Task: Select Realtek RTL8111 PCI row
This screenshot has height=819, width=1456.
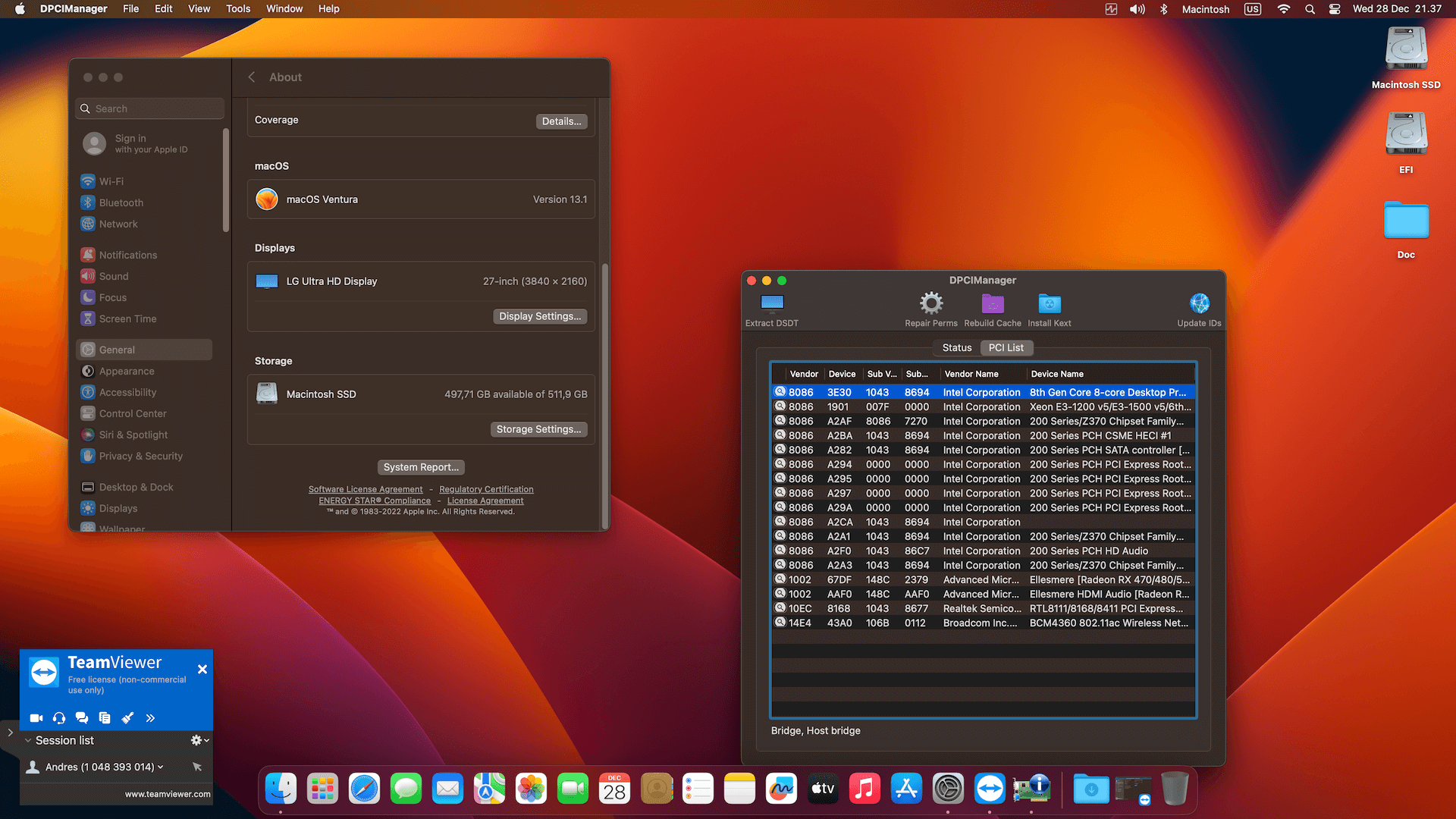Action: pyautogui.click(x=983, y=608)
